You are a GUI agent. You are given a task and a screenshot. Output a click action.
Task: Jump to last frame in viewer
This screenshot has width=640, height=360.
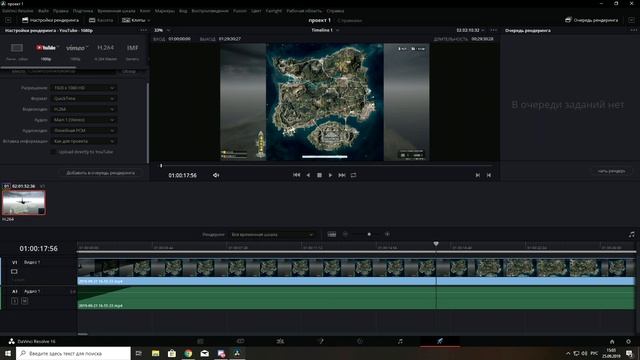coord(342,175)
